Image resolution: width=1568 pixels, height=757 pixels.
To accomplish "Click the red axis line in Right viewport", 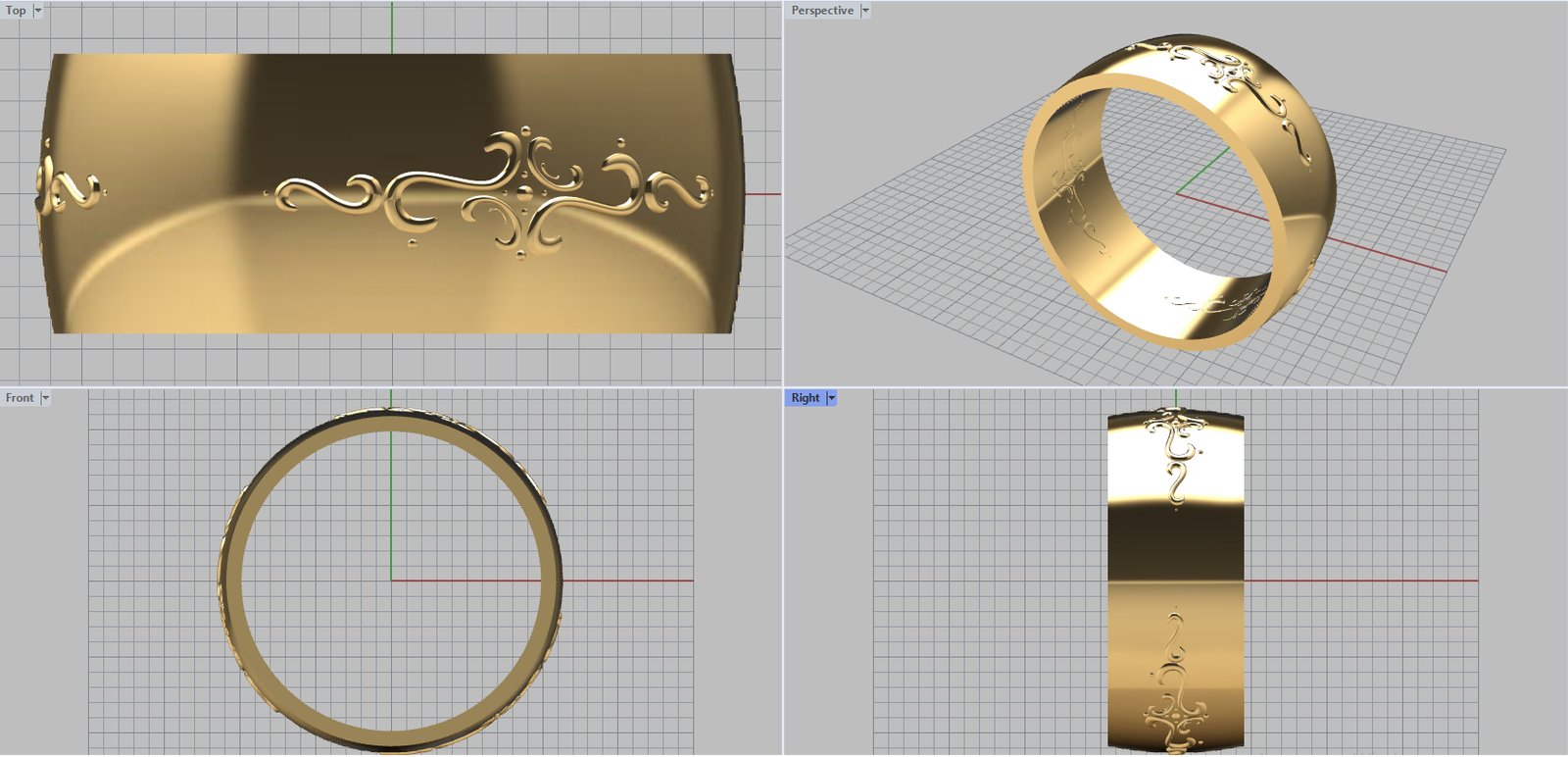I will [1372, 581].
